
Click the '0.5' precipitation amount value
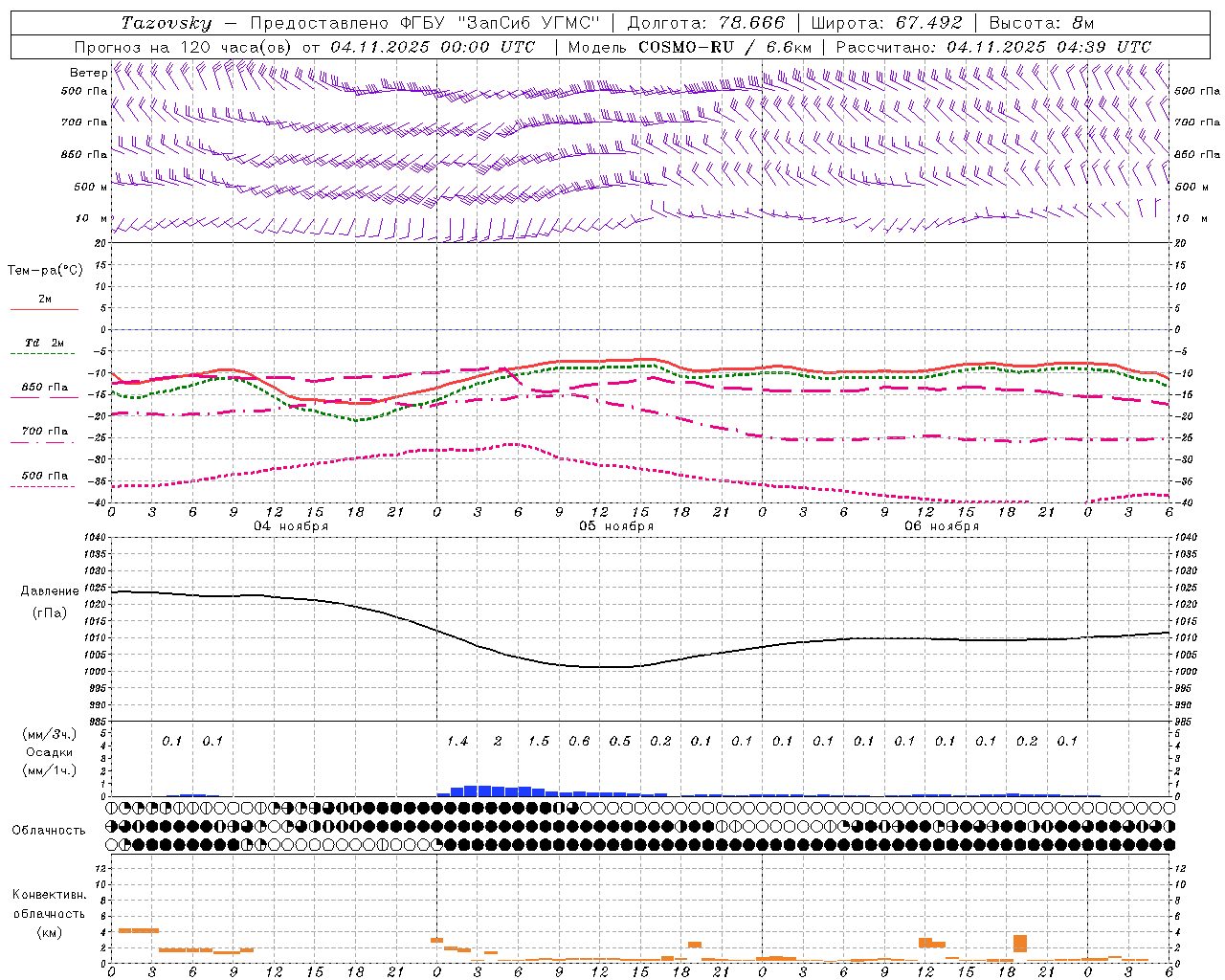tap(620, 742)
